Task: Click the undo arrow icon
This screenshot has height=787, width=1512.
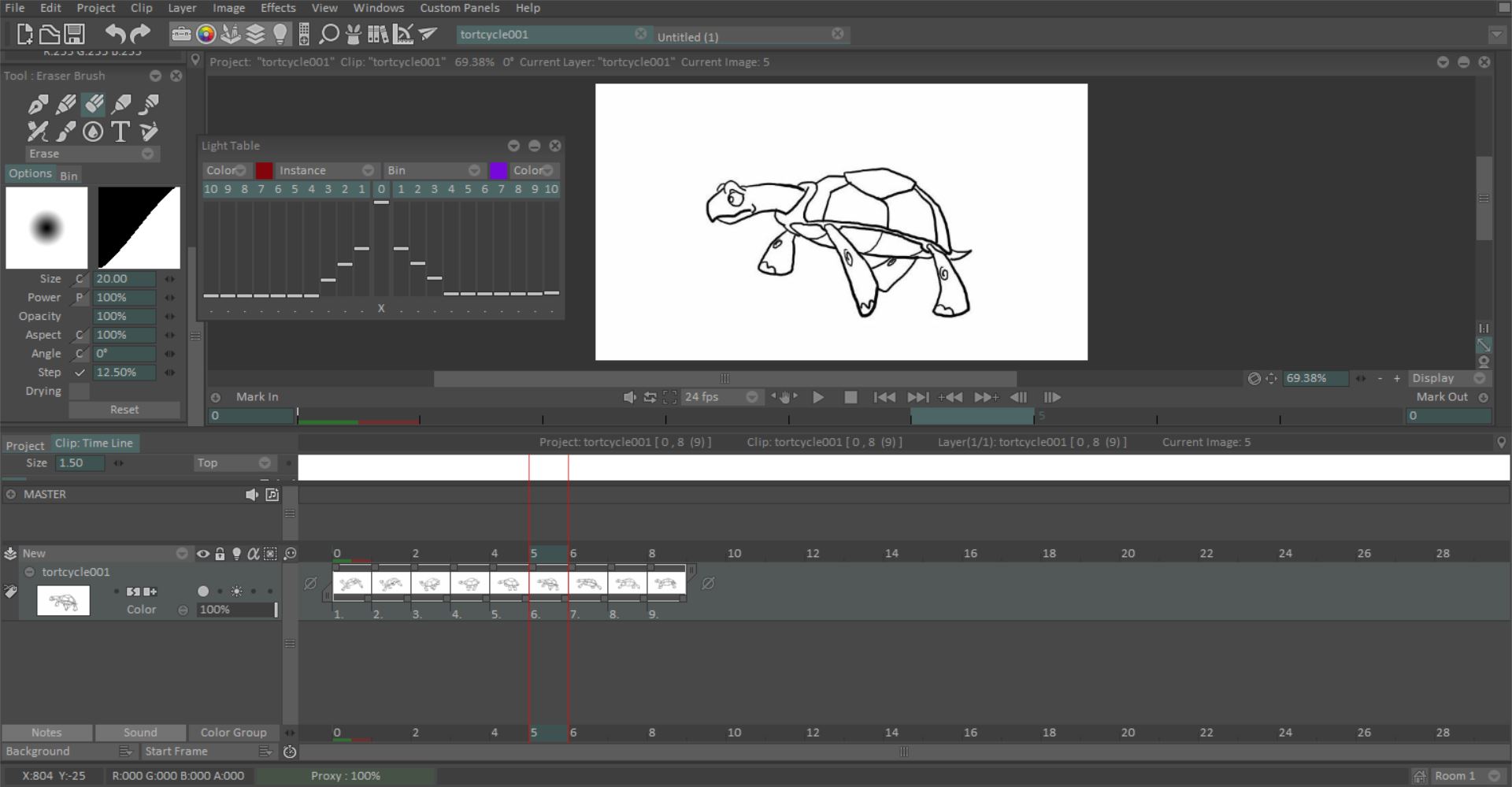Action: point(115,34)
